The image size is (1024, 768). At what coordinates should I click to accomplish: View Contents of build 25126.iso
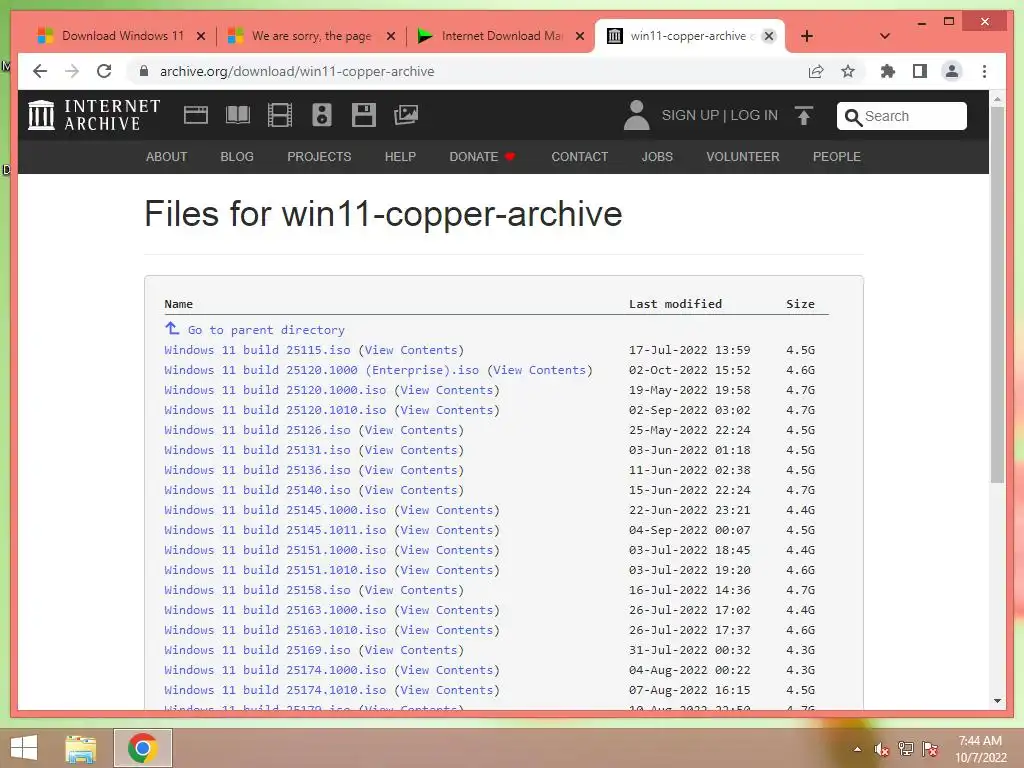(x=411, y=430)
